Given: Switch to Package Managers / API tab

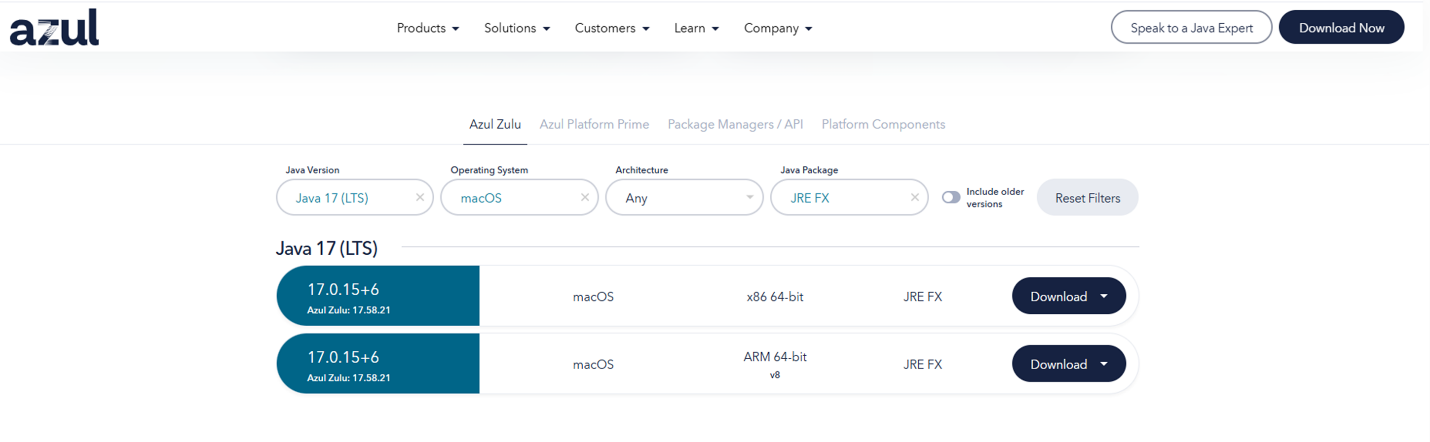Looking at the screenshot, I should tap(735, 125).
